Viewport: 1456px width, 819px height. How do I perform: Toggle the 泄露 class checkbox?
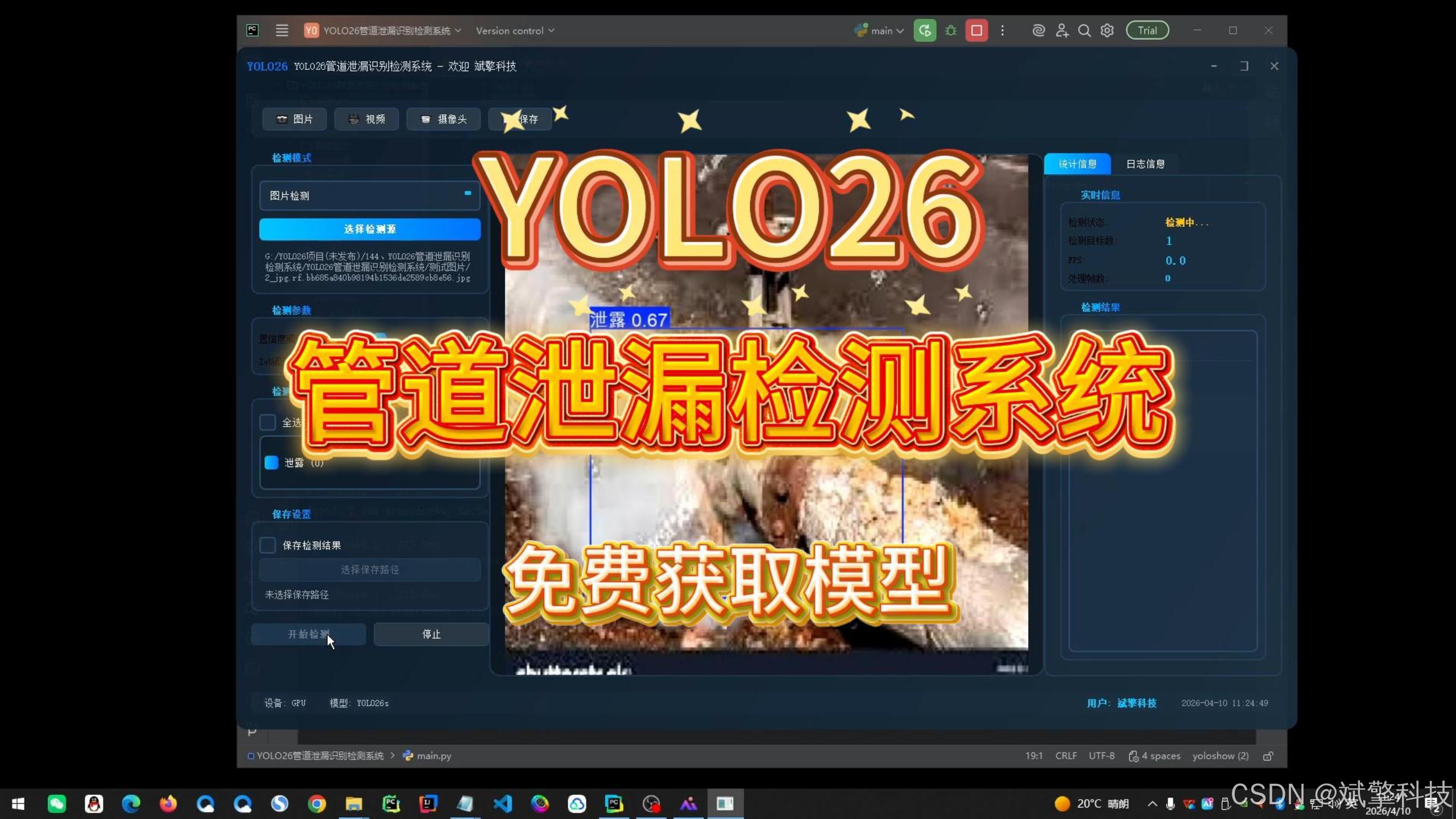click(271, 462)
